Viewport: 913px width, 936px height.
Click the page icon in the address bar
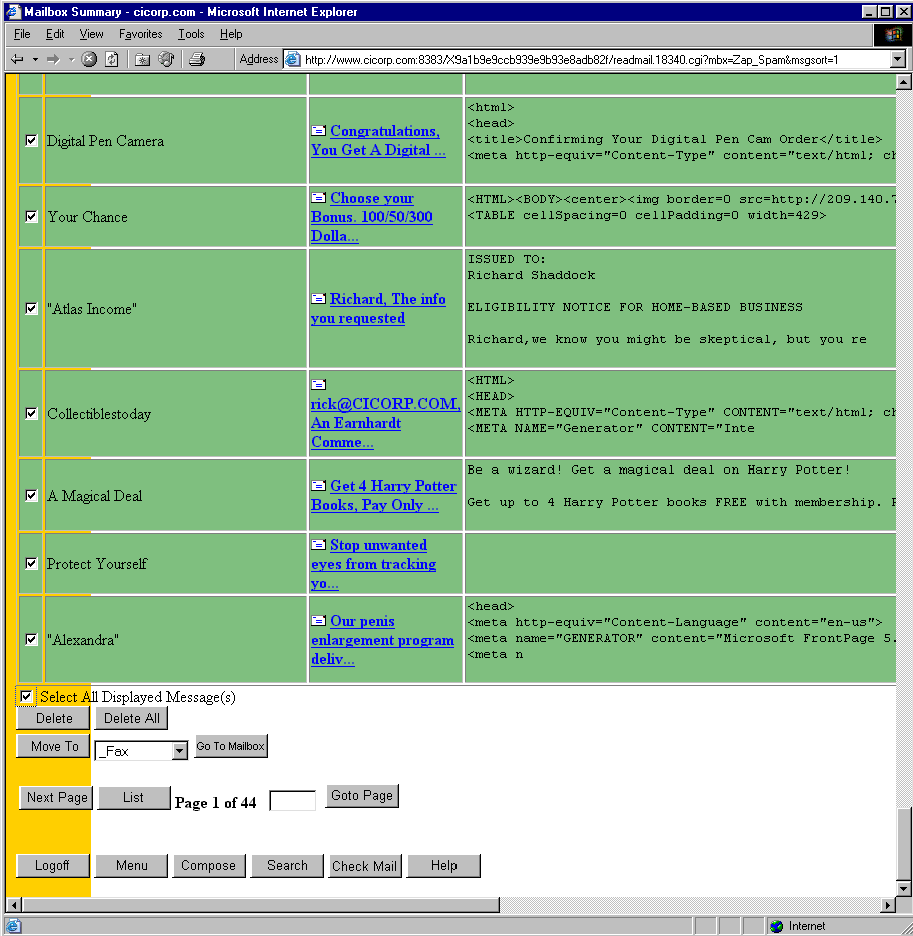293,59
